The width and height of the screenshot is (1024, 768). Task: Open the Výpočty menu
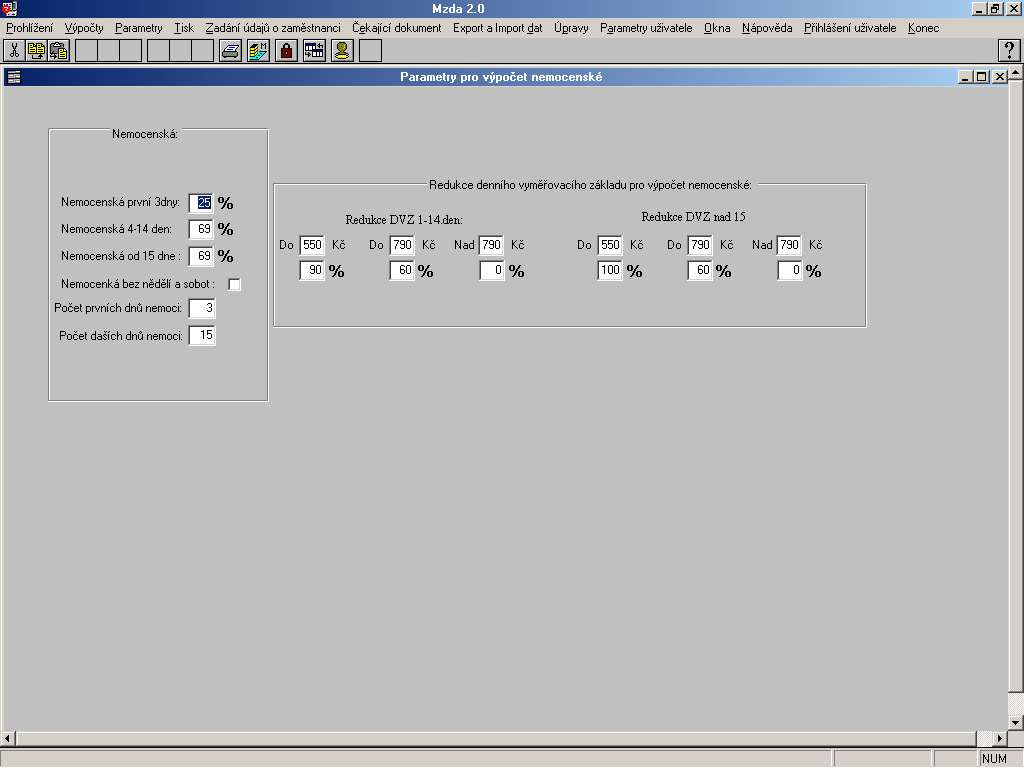click(x=84, y=28)
